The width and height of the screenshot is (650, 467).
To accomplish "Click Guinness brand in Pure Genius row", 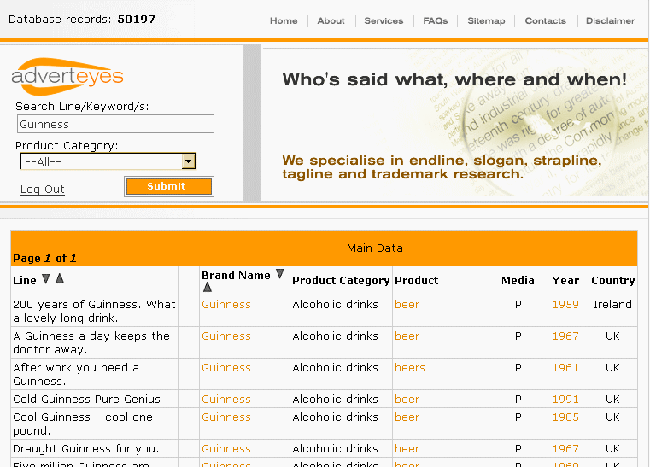I will pyautogui.click(x=226, y=399).
